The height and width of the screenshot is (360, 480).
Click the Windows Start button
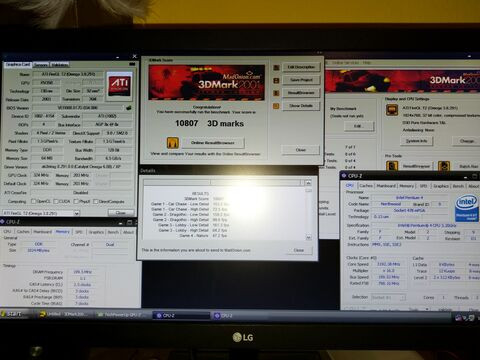pyautogui.click(x=14, y=314)
